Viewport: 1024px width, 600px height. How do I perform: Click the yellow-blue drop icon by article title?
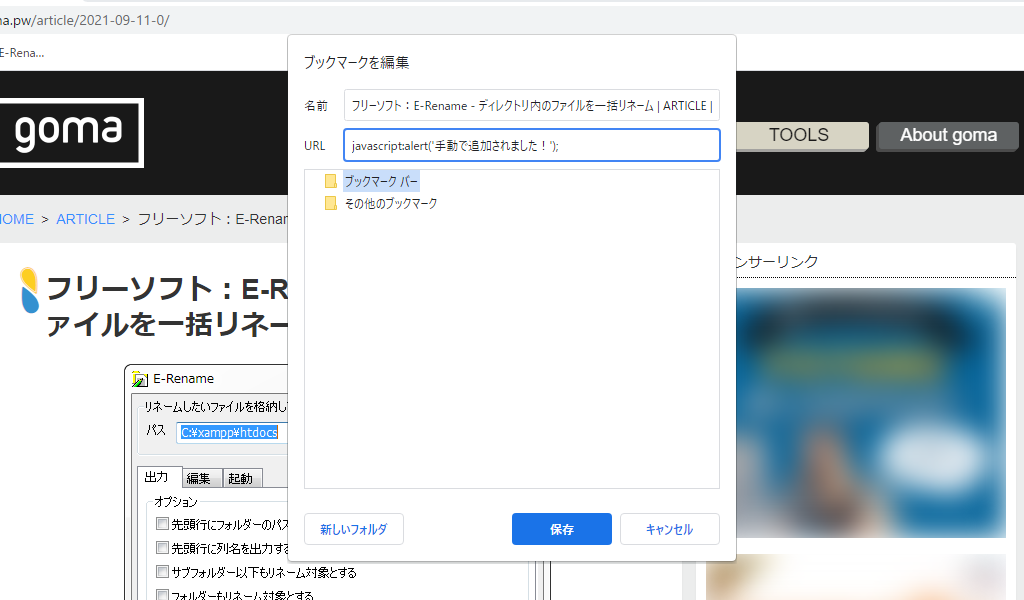pos(30,291)
